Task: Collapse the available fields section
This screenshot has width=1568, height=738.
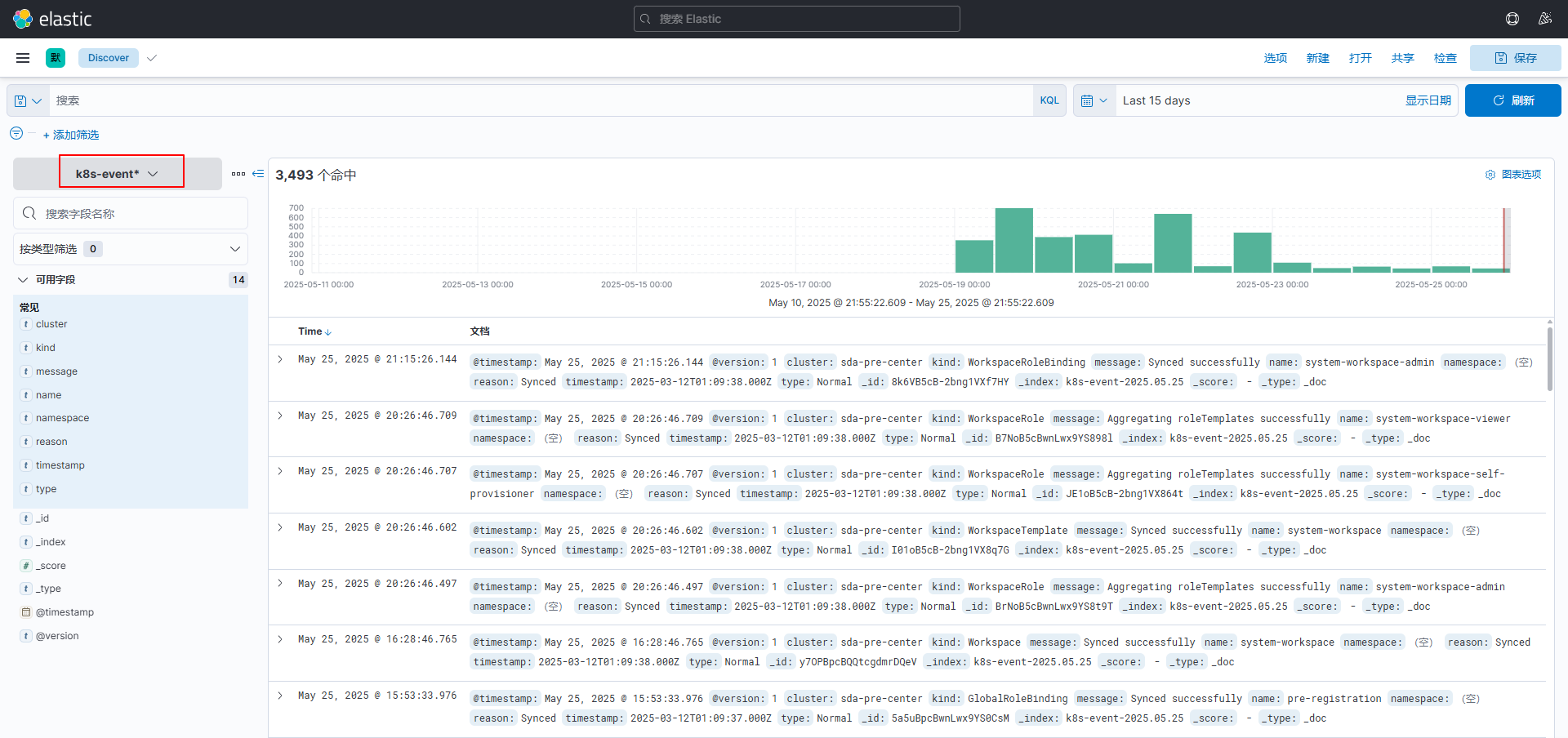Action: click(23, 280)
